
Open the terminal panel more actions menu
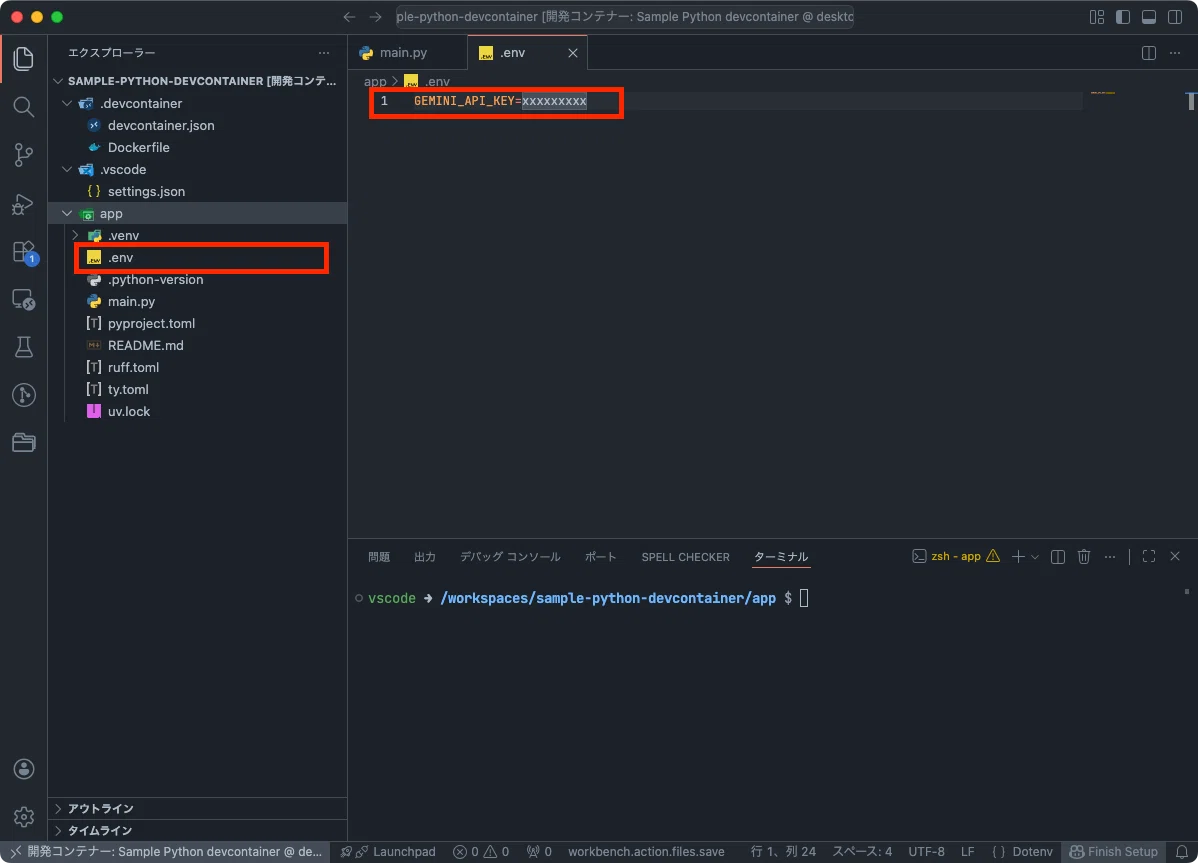click(x=1109, y=557)
